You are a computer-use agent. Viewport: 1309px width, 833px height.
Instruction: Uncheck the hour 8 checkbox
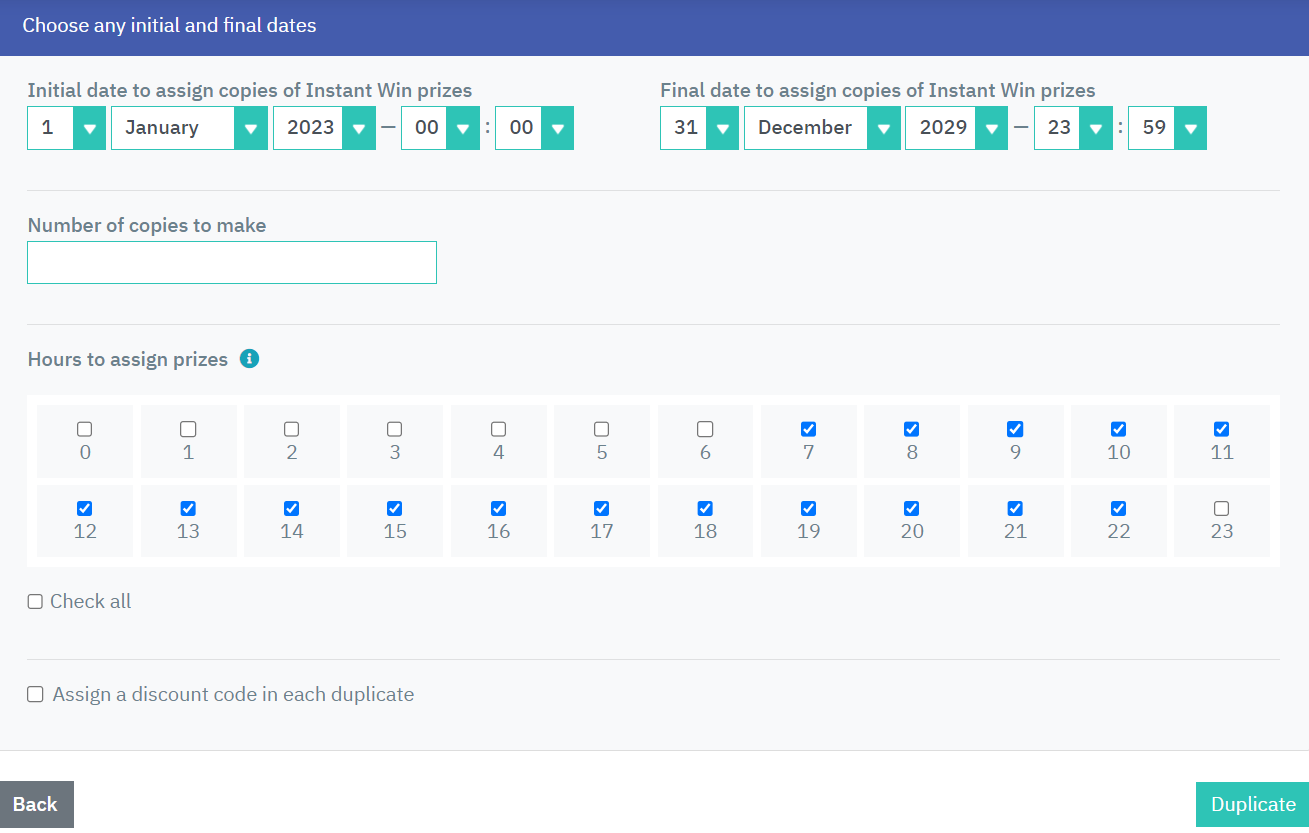click(911, 429)
